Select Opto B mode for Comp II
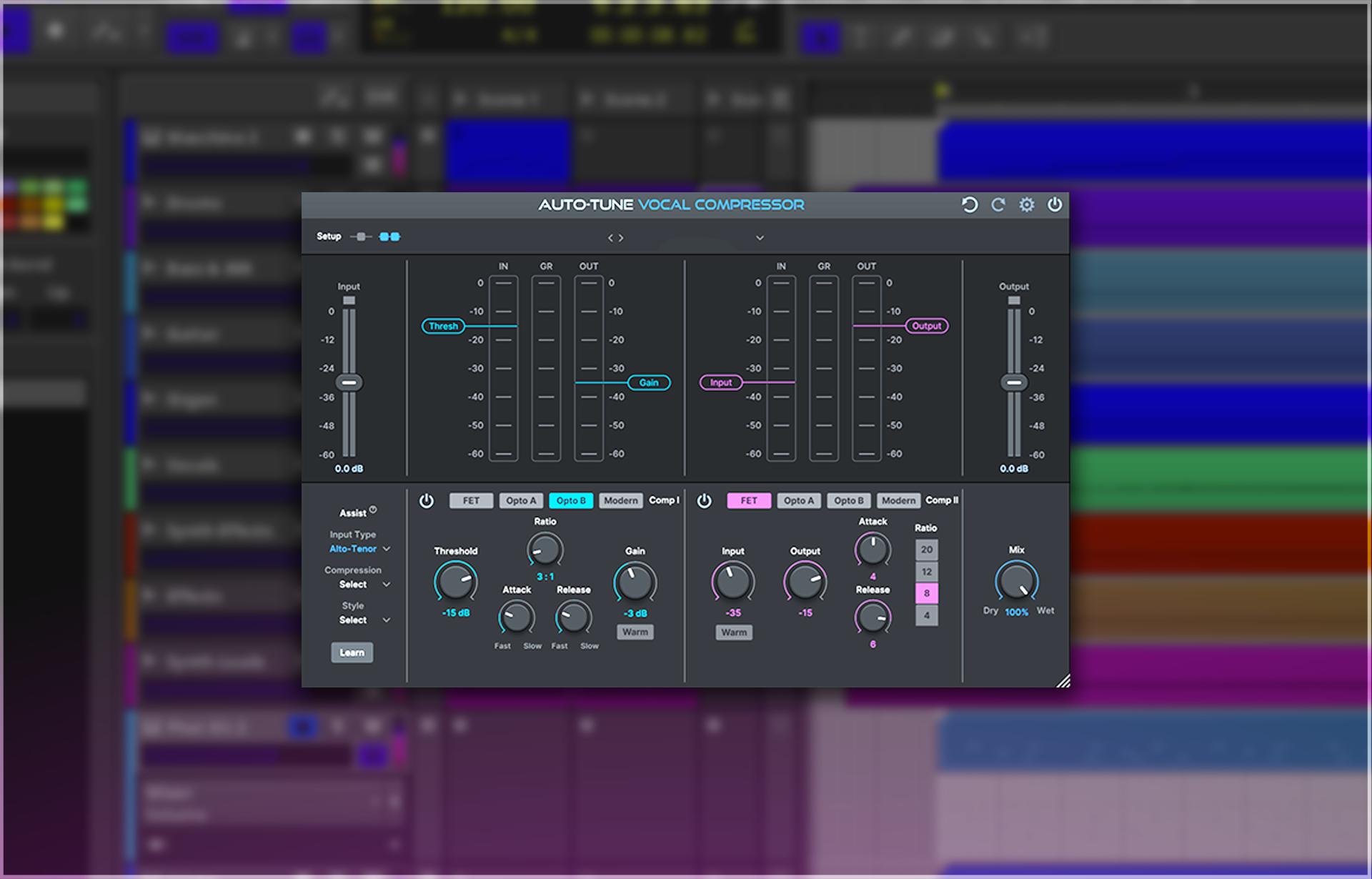The width and height of the screenshot is (1372, 879). coord(849,501)
